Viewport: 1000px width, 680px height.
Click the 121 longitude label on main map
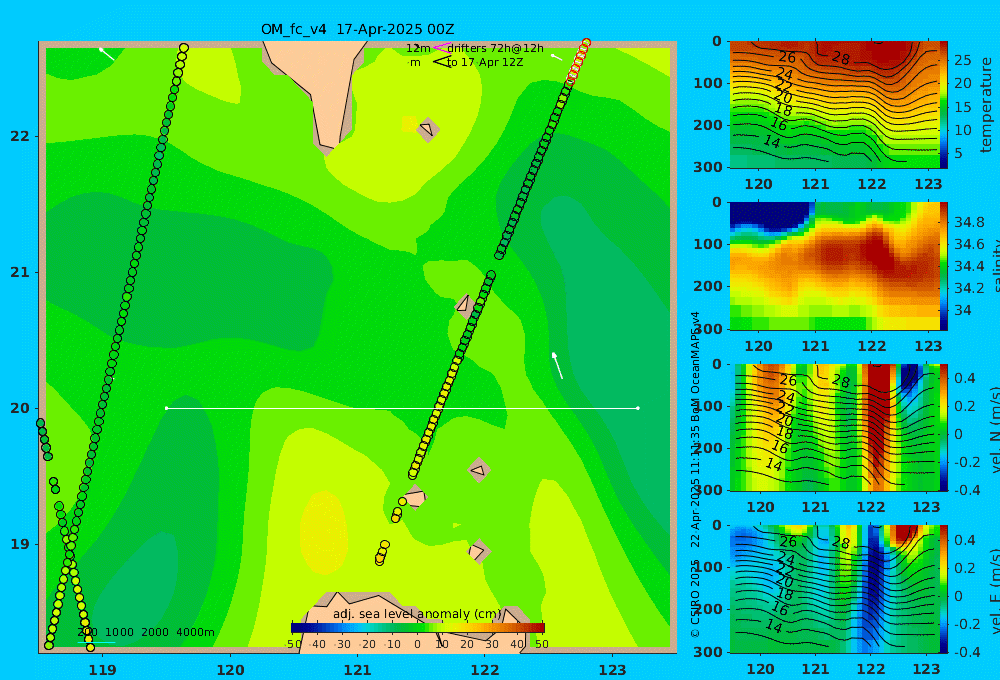pyautogui.click(x=357, y=670)
